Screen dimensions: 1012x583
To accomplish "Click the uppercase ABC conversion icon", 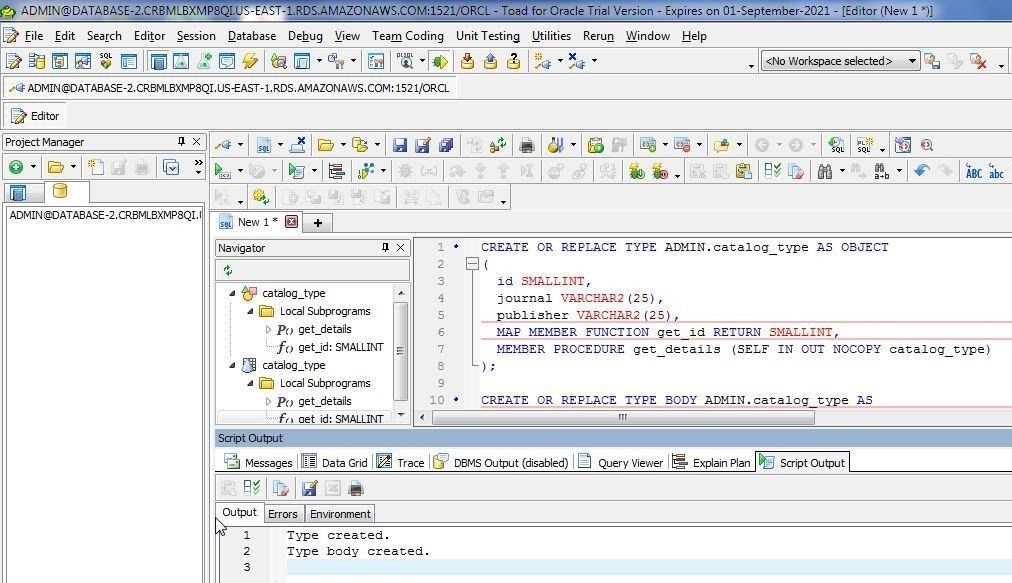I will [x=973, y=172].
